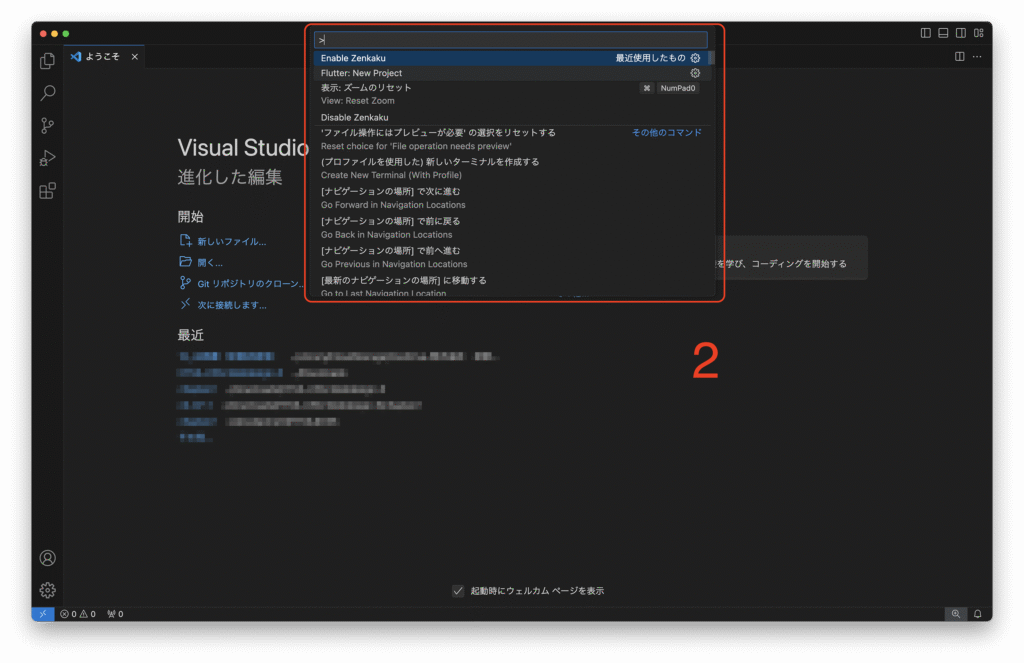Open the Search view in activity bar

(47, 93)
